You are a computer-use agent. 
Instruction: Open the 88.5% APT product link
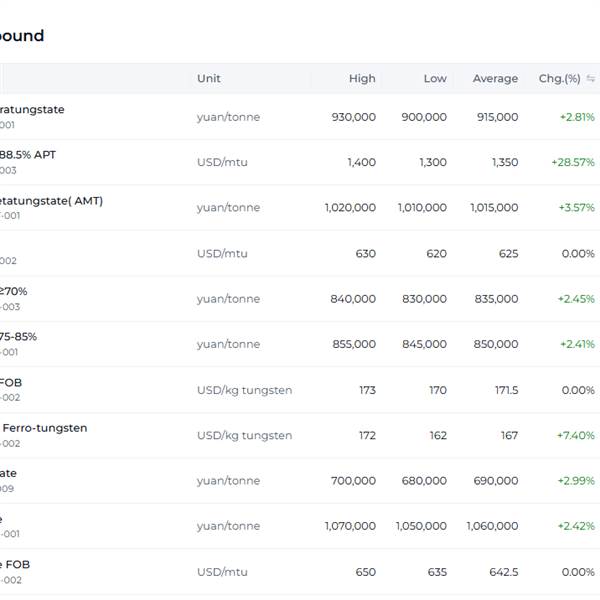pyautogui.click(x=28, y=155)
